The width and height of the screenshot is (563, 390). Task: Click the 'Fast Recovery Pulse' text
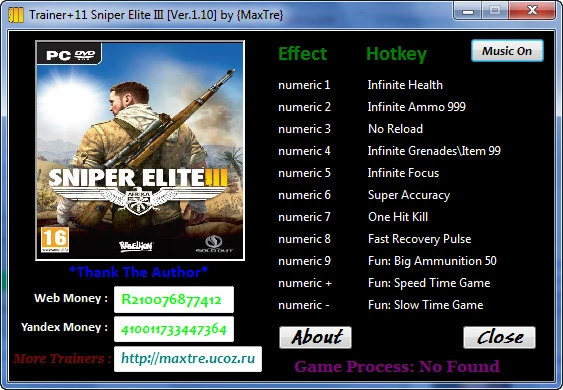click(419, 239)
